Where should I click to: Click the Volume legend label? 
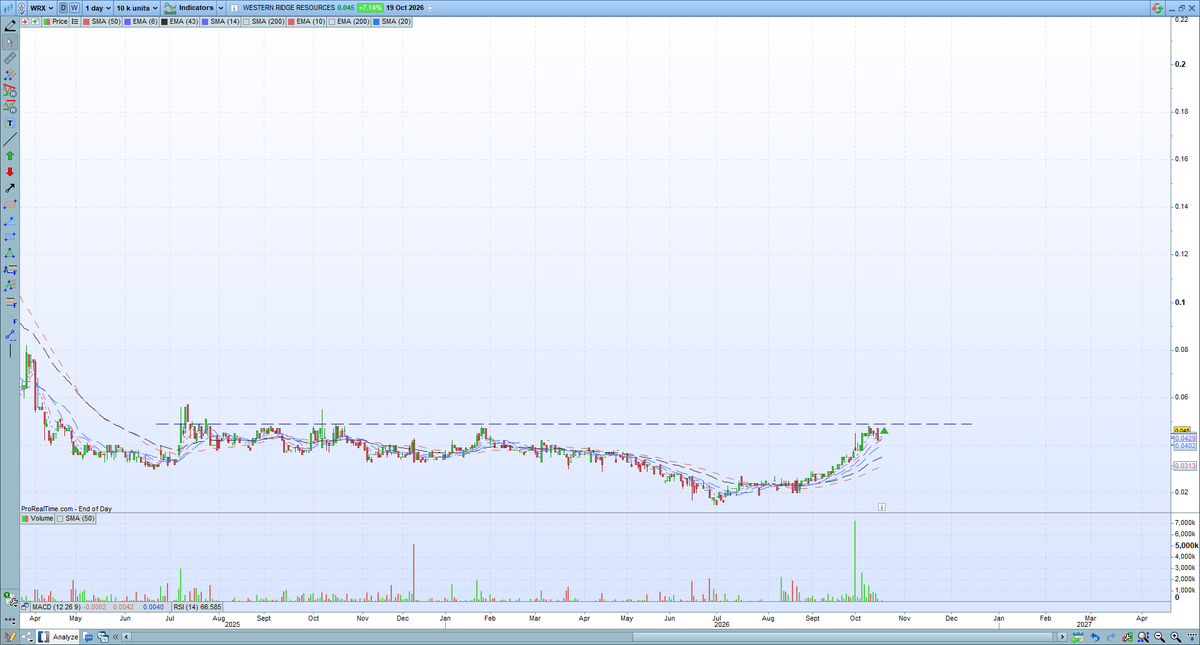[x=39, y=519]
